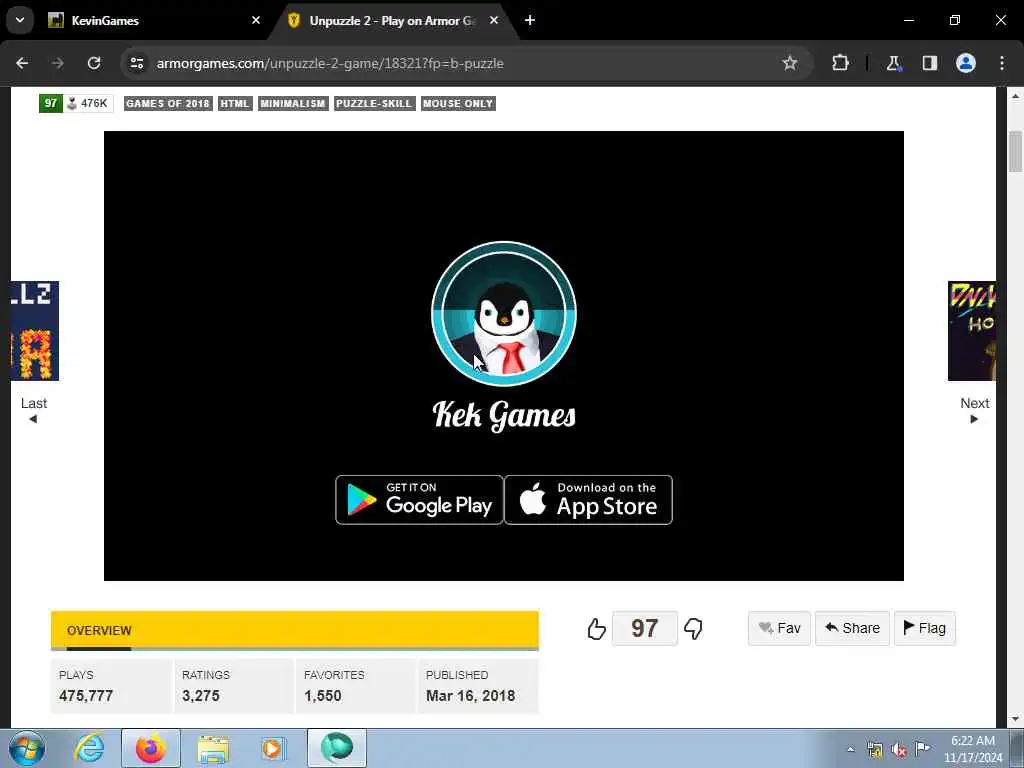Switch to the KevinGames tab
The image size is (1024, 768).
pyautogui.click(x=153, y=21)
